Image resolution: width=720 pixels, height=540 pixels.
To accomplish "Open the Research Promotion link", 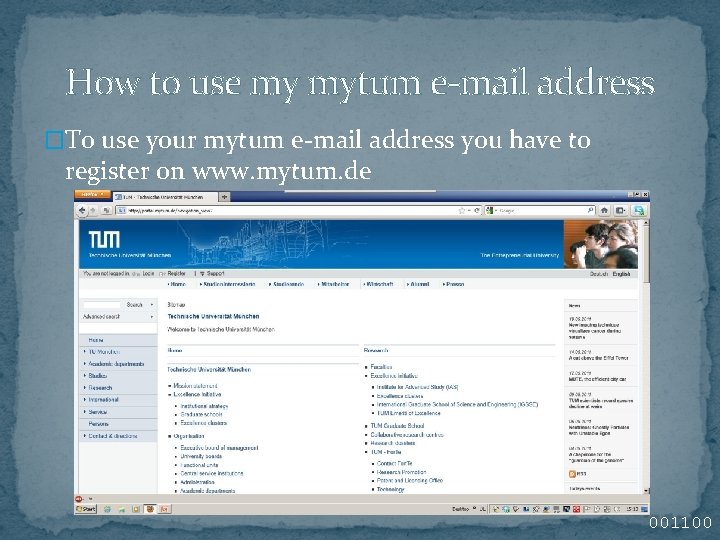I will (401, 472).
